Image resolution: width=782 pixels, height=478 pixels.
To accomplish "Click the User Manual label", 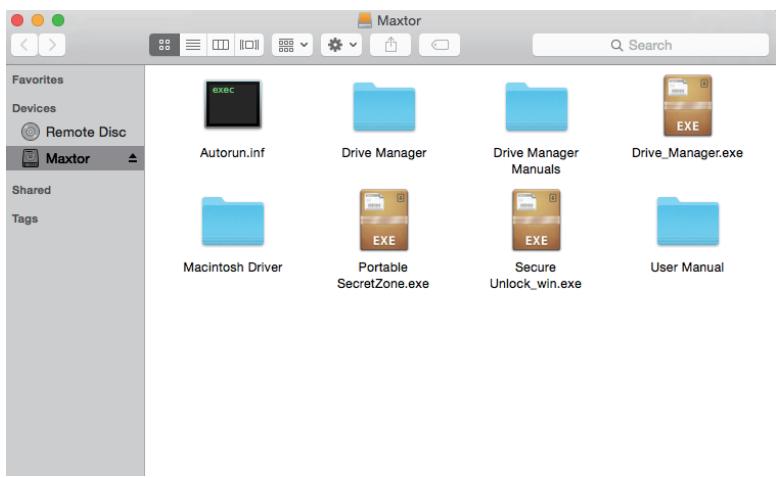I will [x=687, y=267].
